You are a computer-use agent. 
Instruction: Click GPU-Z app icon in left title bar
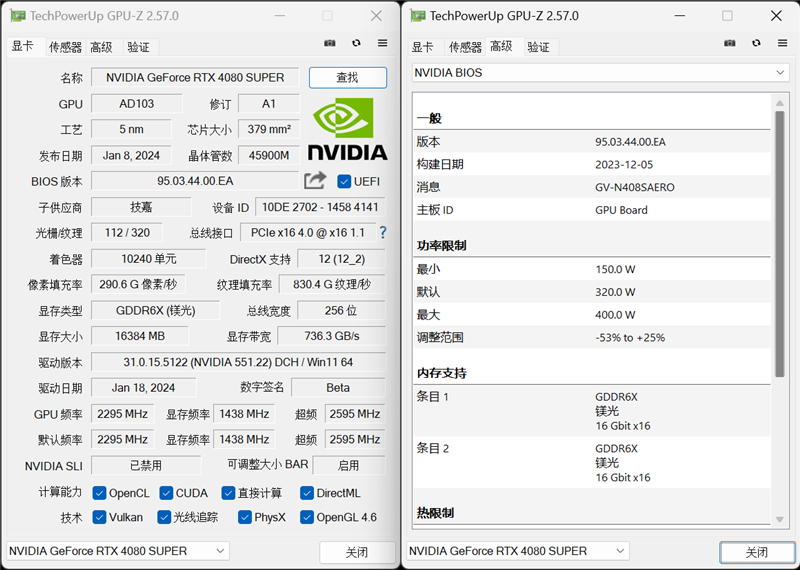[x=18, y=16]
